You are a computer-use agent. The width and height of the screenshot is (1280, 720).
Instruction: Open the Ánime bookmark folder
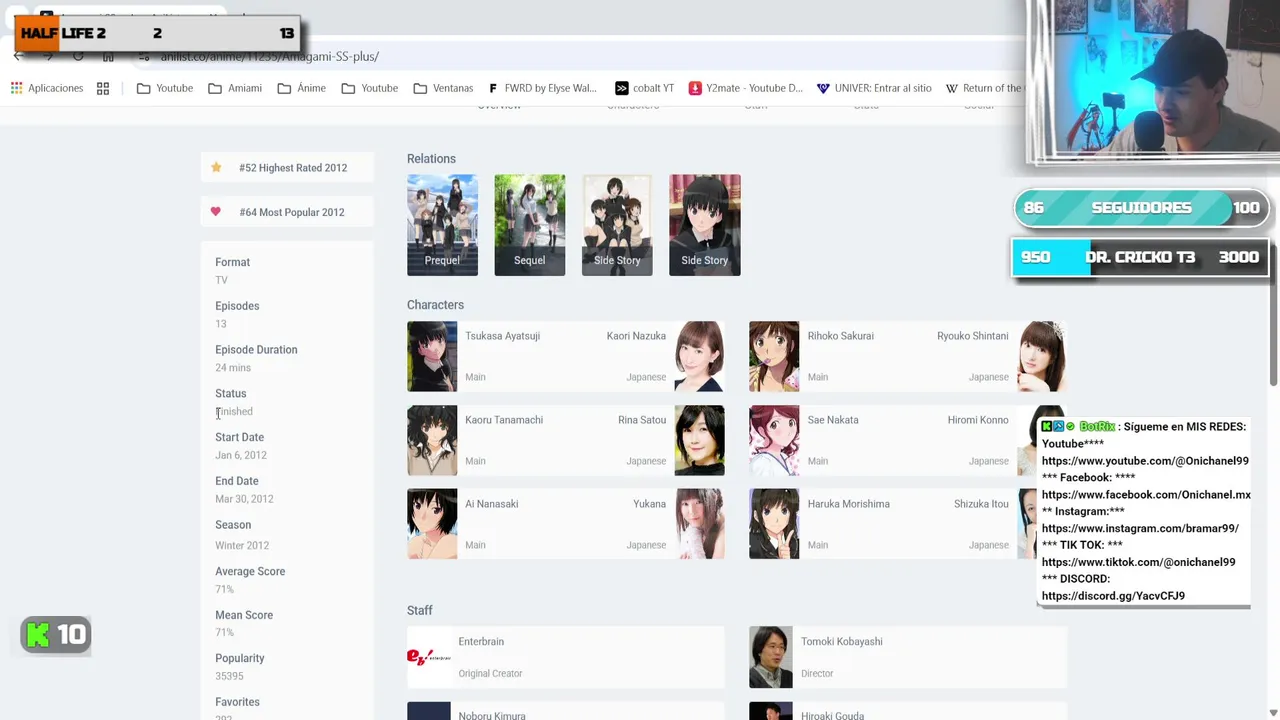click(302, 88)
